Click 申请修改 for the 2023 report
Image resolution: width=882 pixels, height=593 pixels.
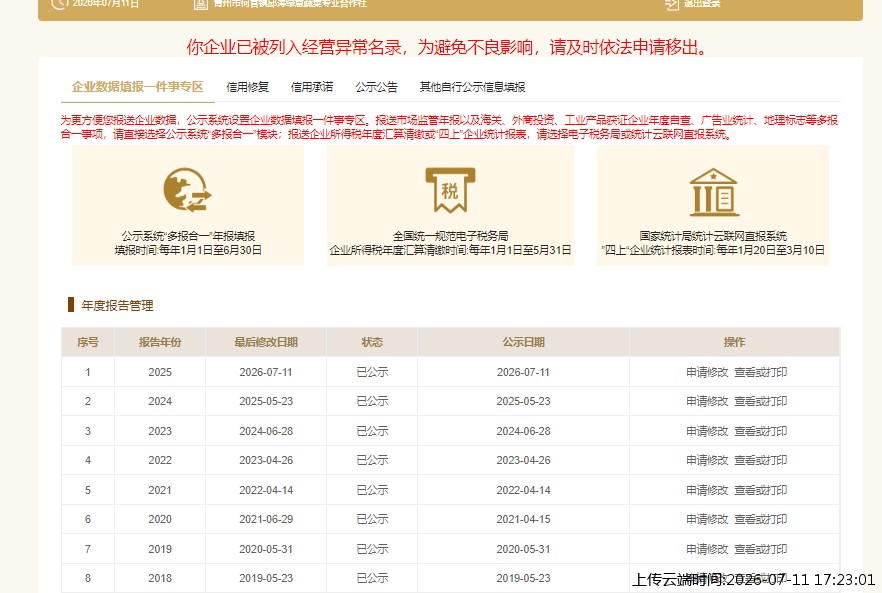(x=707, y=431)
